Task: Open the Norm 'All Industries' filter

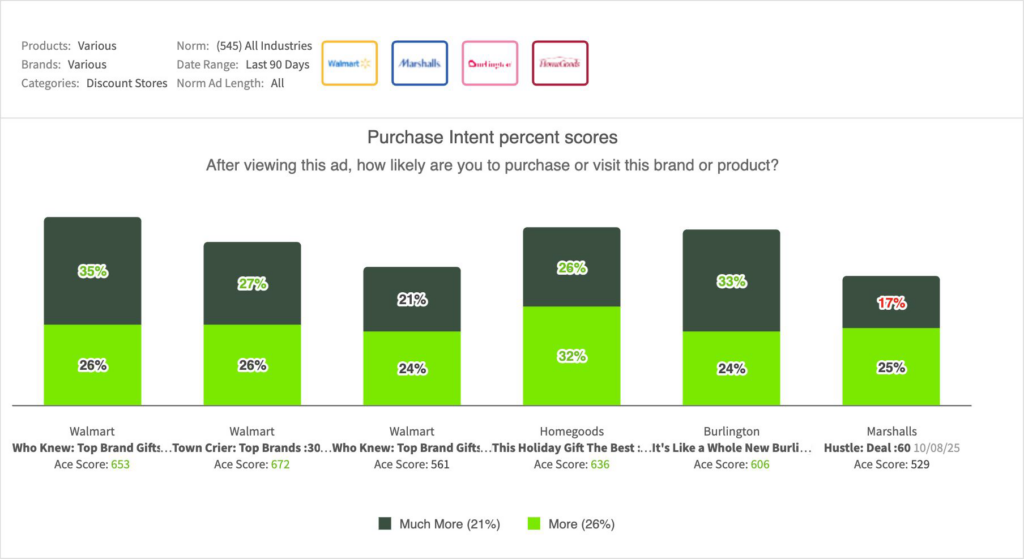Action: tap(264, 46)
